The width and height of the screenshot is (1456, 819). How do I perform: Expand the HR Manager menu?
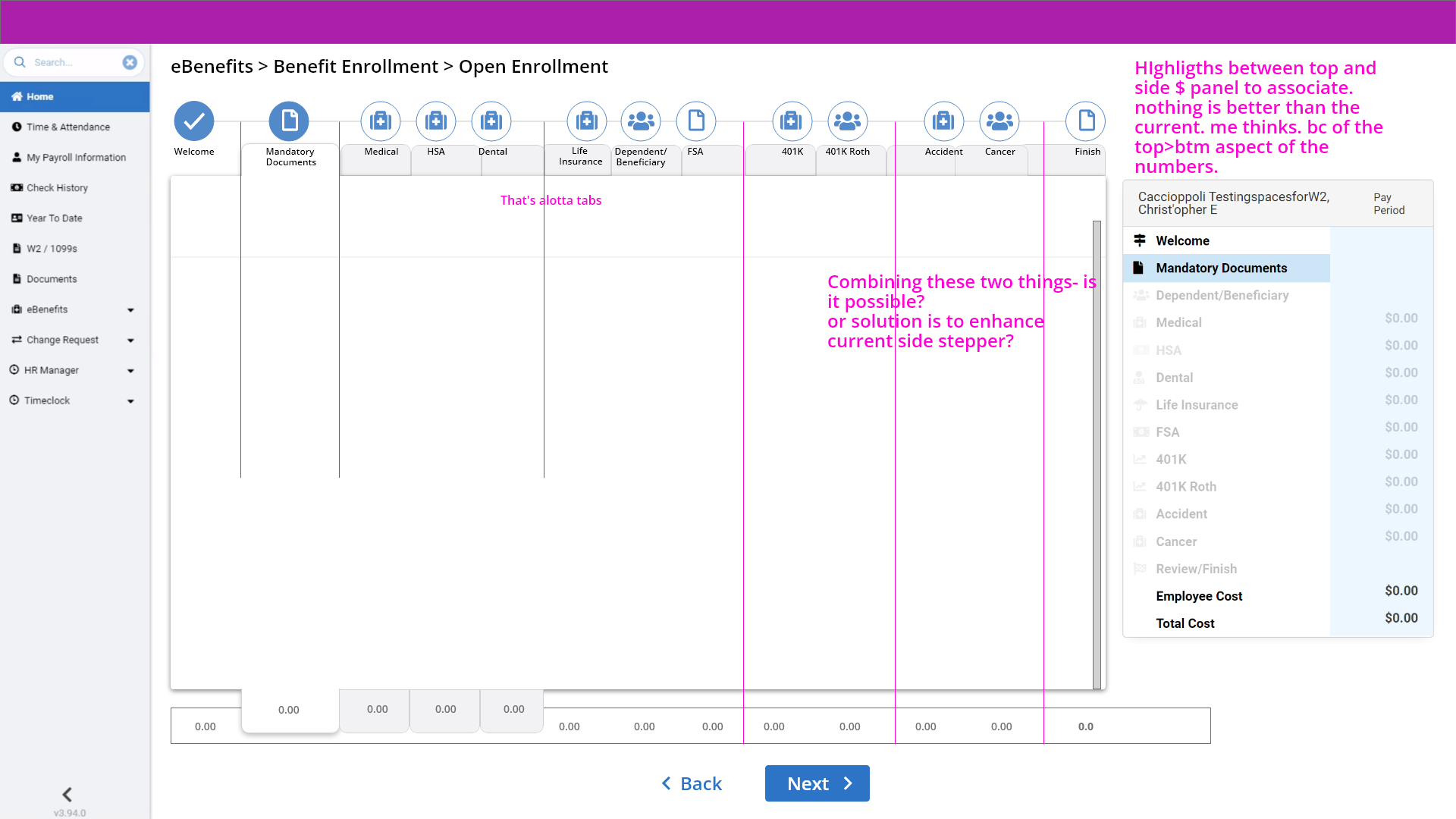pyautogui.click(x=130, y=370)
